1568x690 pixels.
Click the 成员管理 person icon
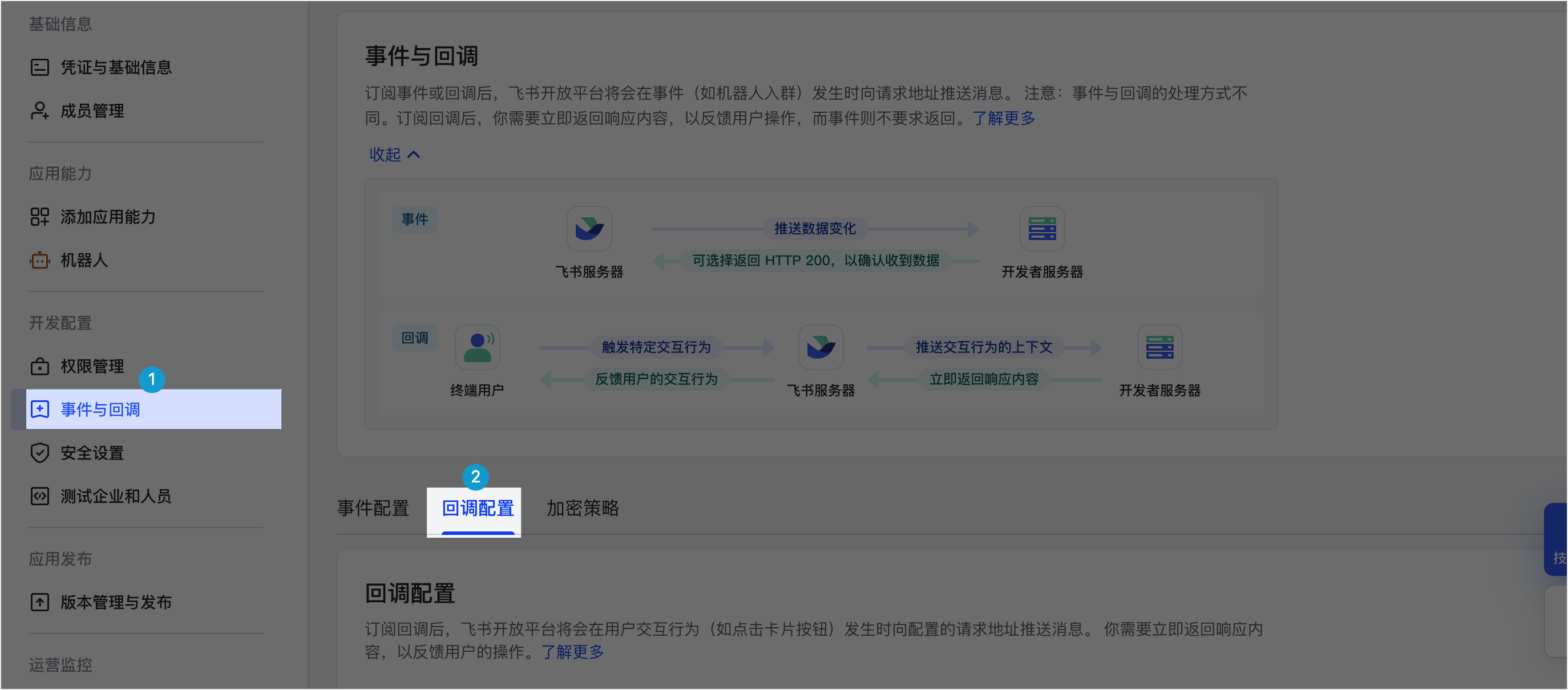[39, 111]
